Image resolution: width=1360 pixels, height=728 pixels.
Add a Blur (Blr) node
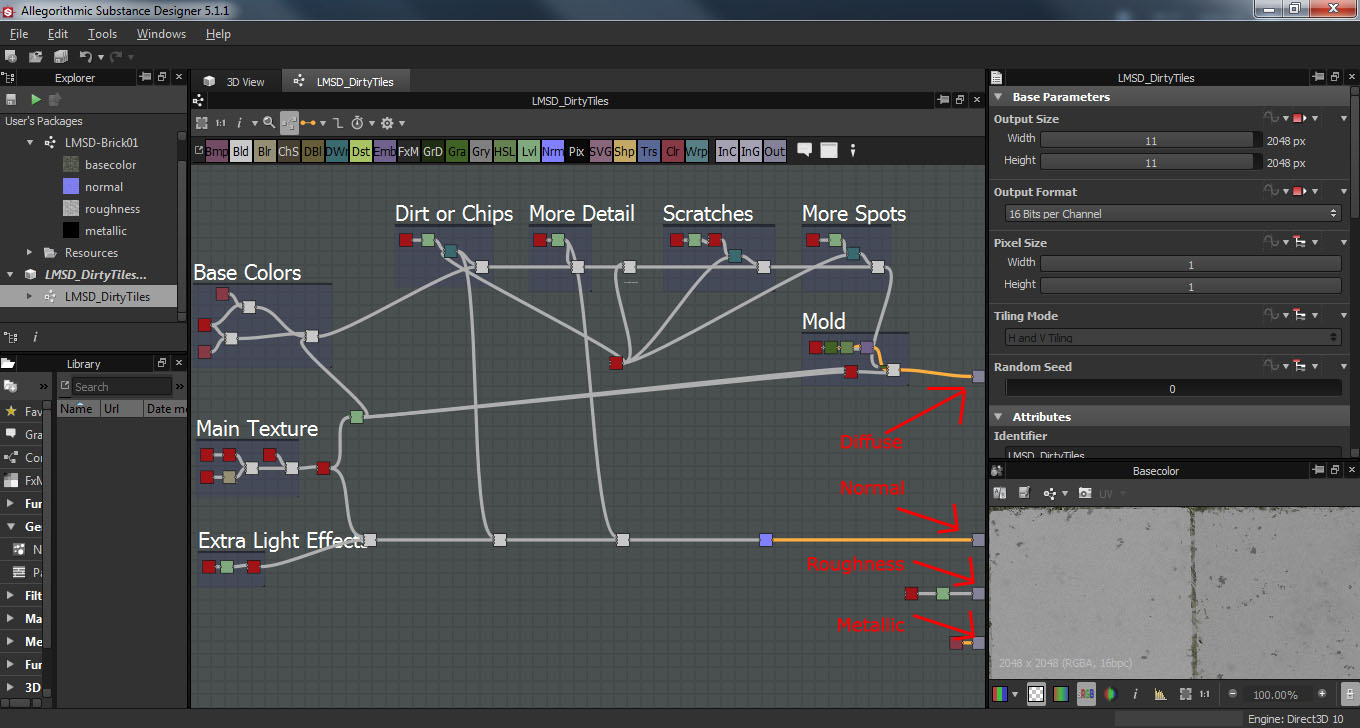[265, 151]
